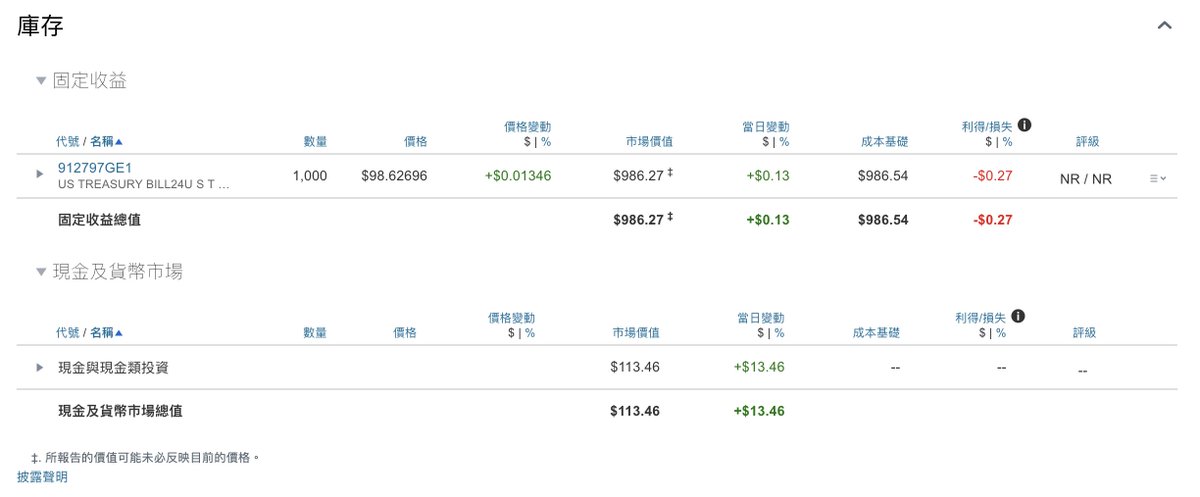Expand the 912797GE1 row details arrow

tap(40, 174)
